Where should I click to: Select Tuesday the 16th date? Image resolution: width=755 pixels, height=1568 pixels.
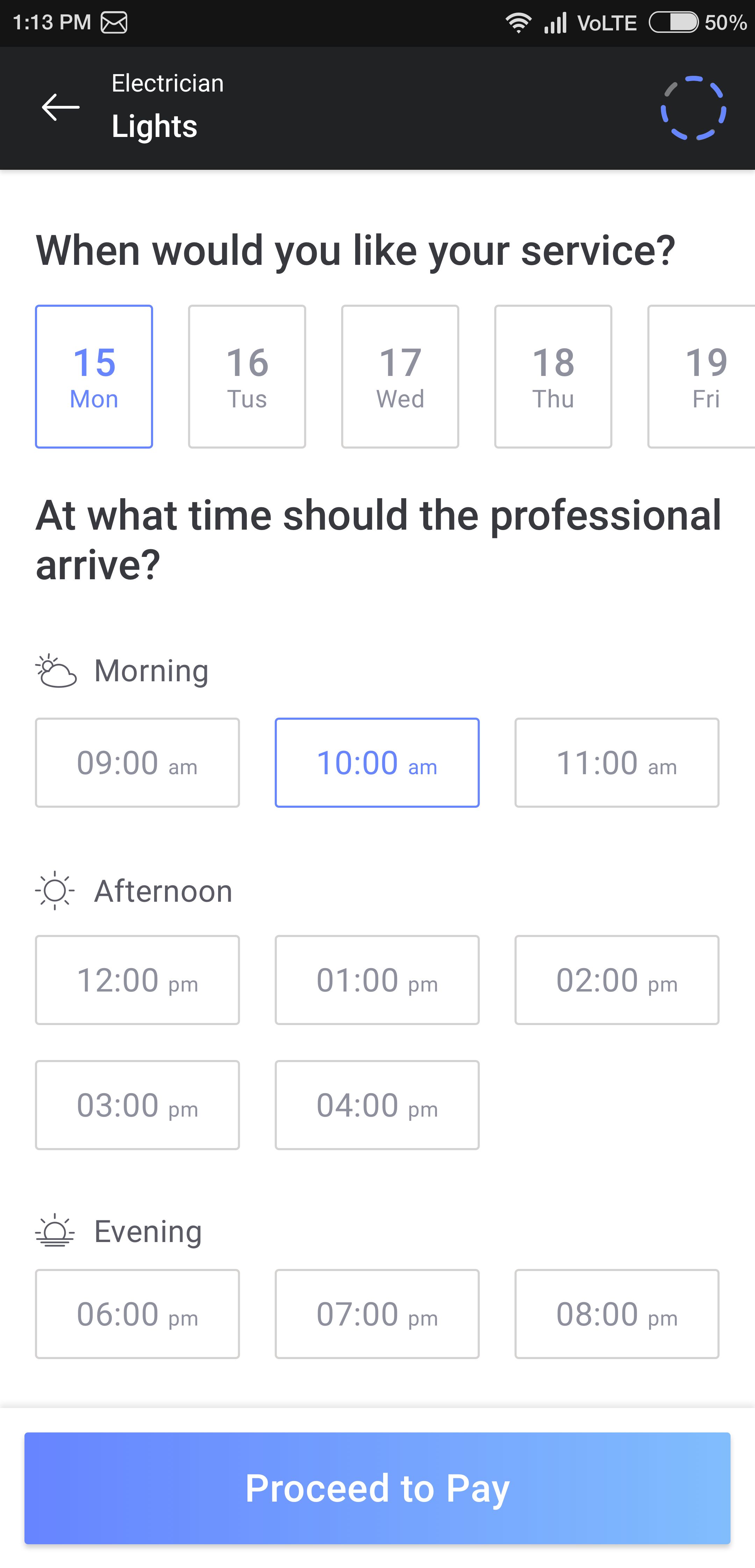click(247, 376)
